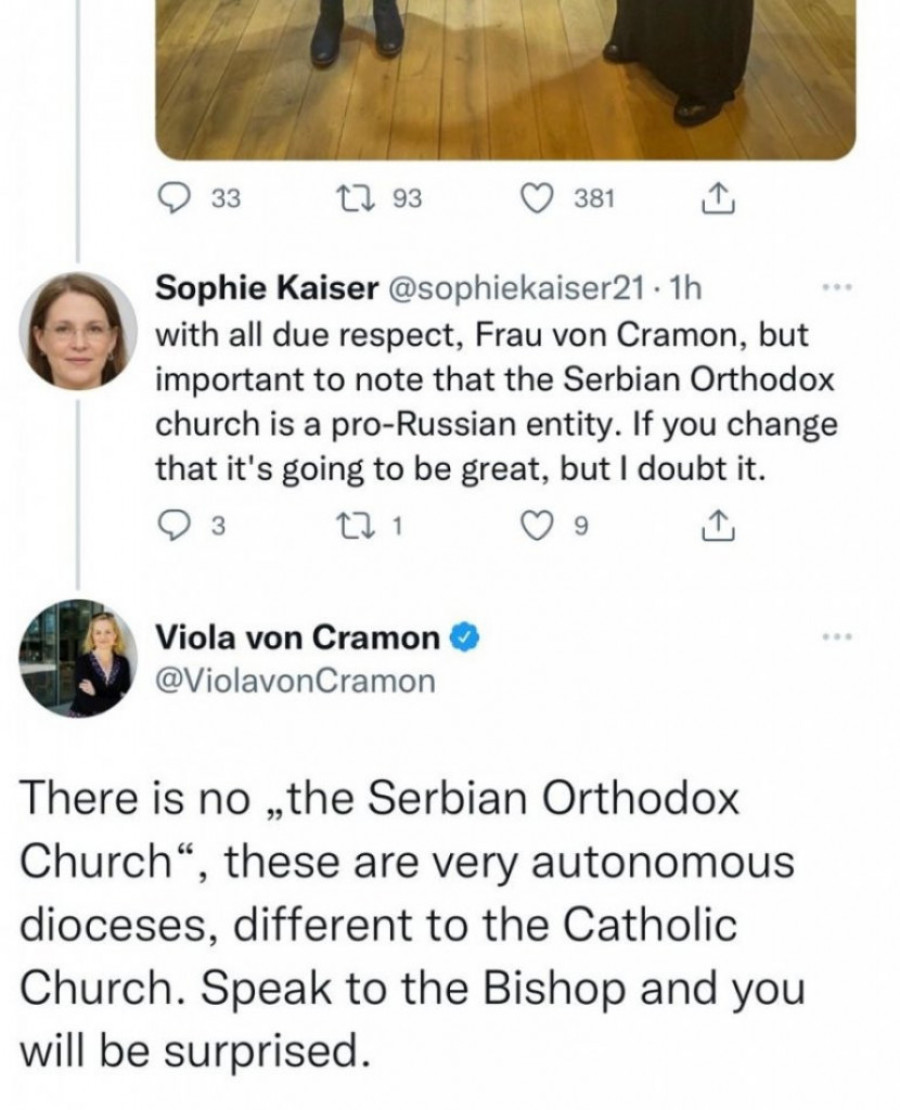
Task: Open Viola von Cramon's profile picture
Action: click(78, 657)
